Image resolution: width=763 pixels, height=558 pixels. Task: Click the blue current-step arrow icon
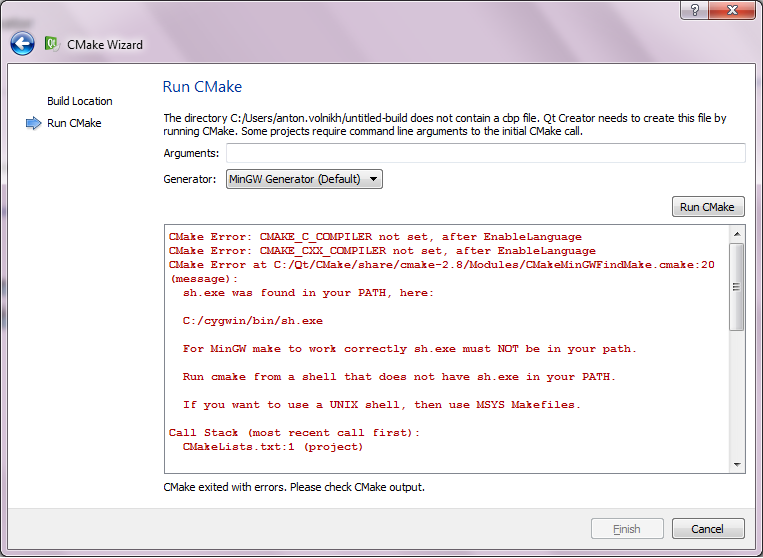click(34, 123)
